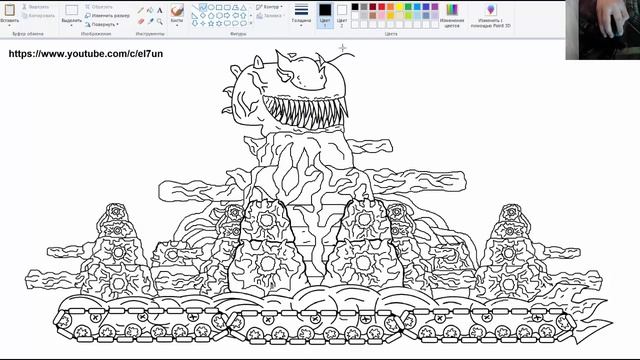640x360 pixels.
Task: Select the Magnifier tool
Action: (160, 21)
